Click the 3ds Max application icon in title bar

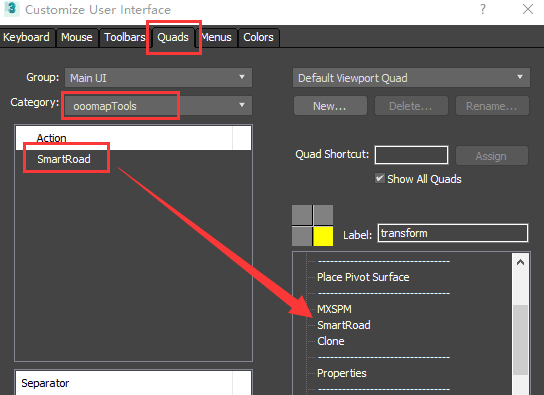(x=12, y=9)
